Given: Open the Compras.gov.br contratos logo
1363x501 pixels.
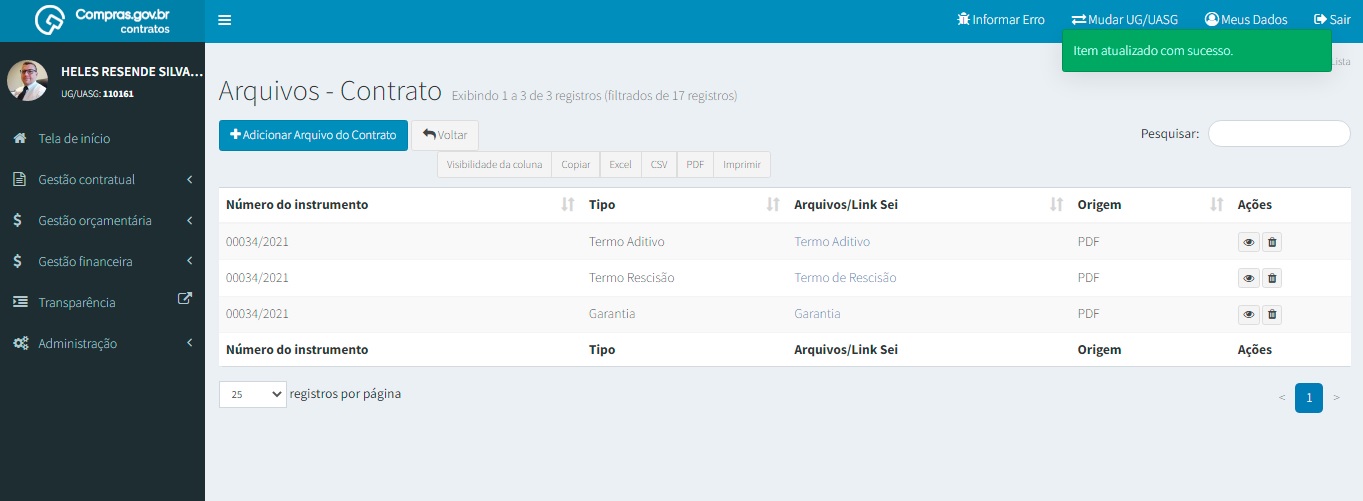Looking at the screenshot, I should (102, 21).
